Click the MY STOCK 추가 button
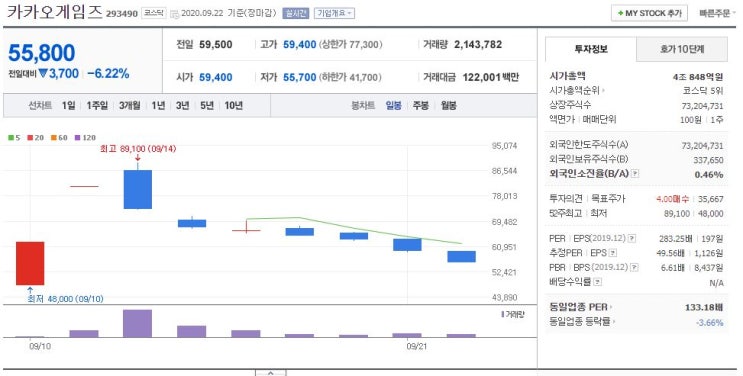The height and width of the screenshot is (376, 743). click(649, 13)
